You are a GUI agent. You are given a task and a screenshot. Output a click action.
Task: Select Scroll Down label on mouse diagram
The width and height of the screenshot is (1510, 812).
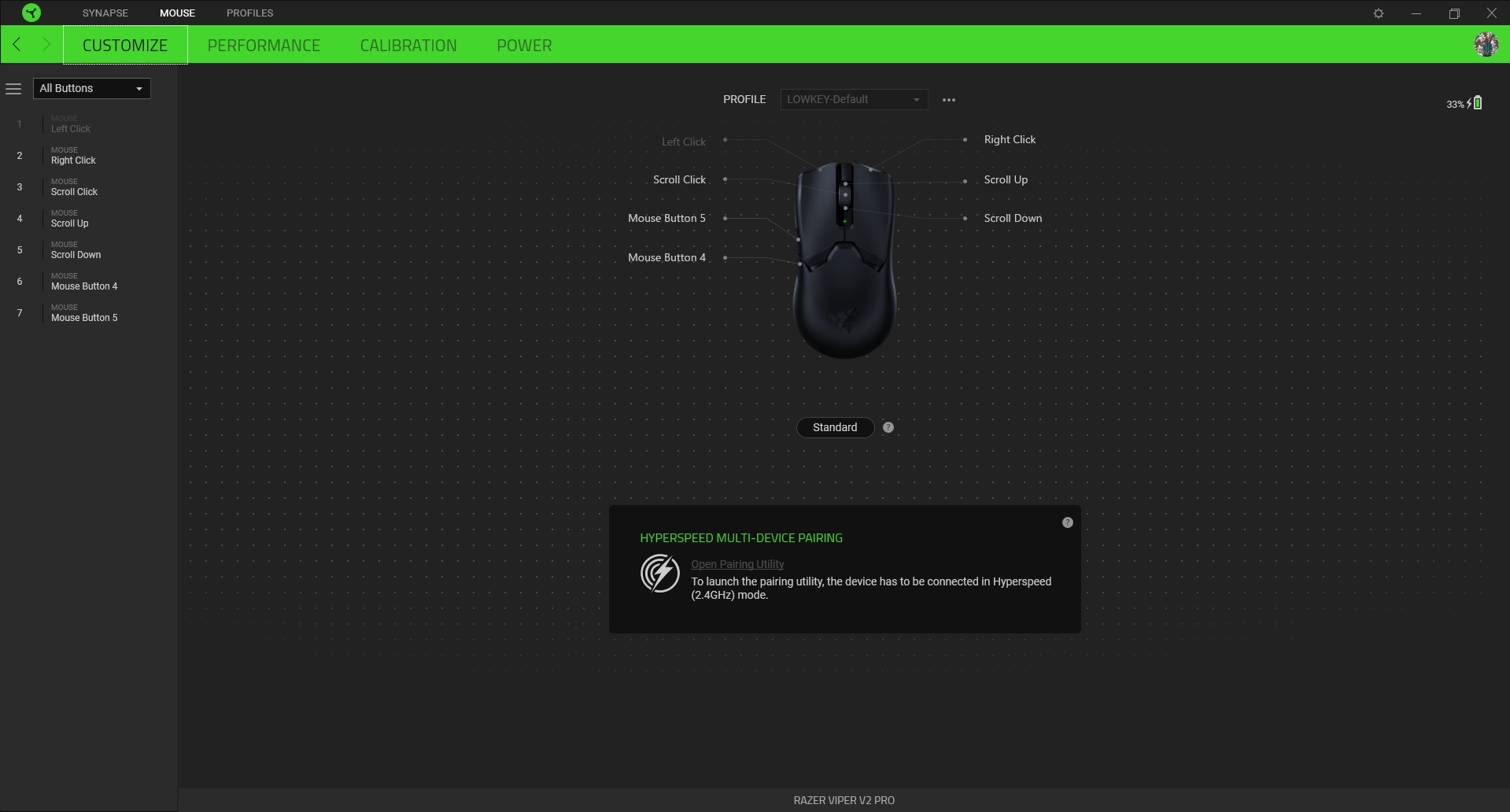click(x=1013, y=218)
